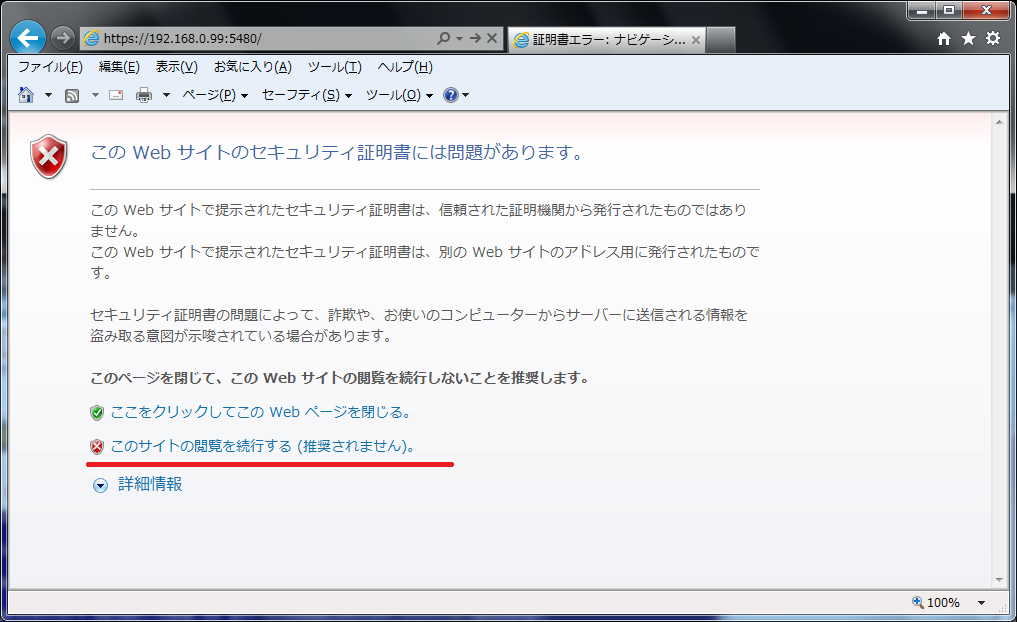Expand the 詳細情報 section
The width and height of the screenshot is (1017, 622).
tap(149, 484)
